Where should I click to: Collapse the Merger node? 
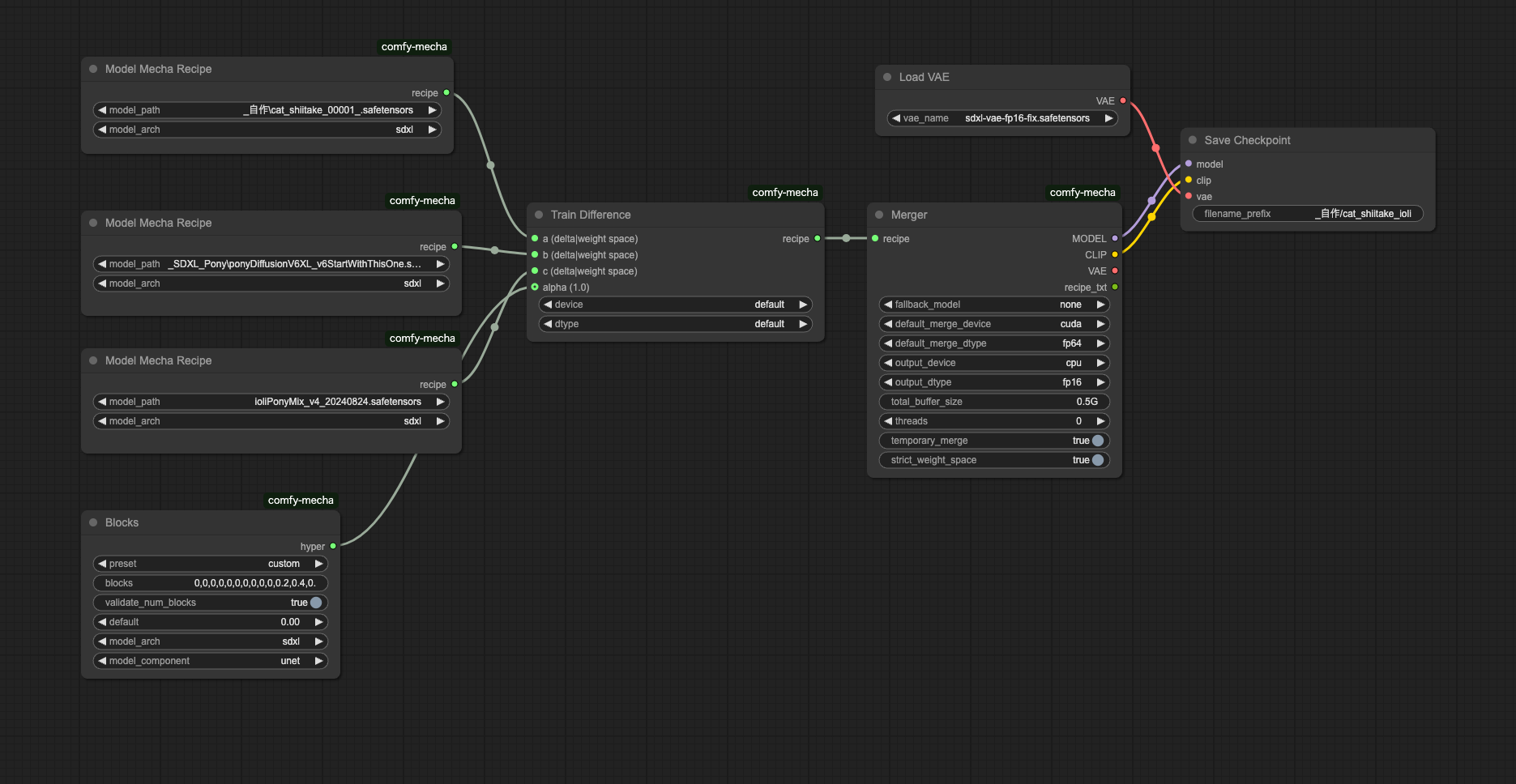tap(880, 215)
